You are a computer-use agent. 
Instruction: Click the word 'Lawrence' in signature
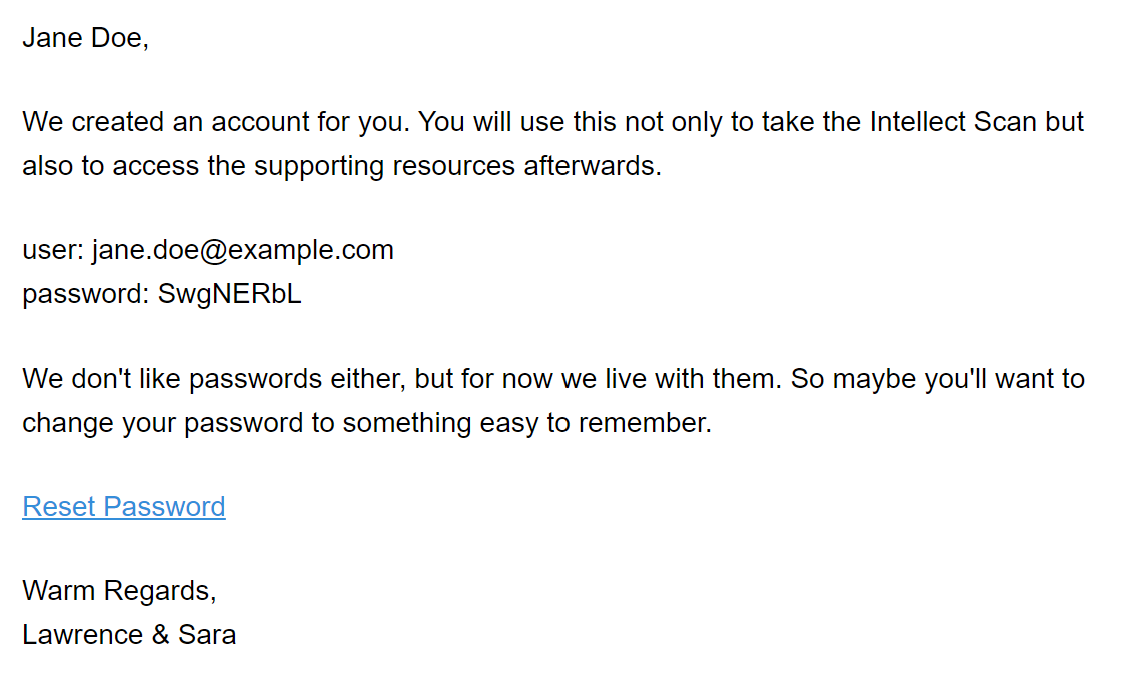click(x=83, y=635)
